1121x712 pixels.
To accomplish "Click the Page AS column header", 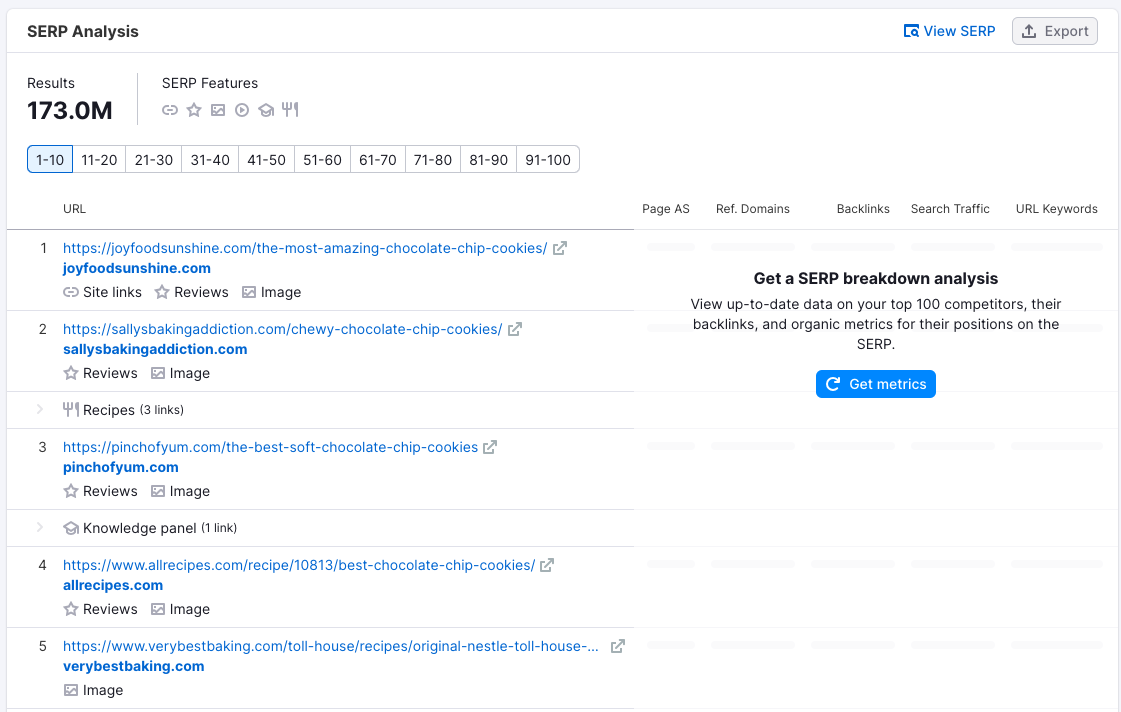I will click(666, 209).
